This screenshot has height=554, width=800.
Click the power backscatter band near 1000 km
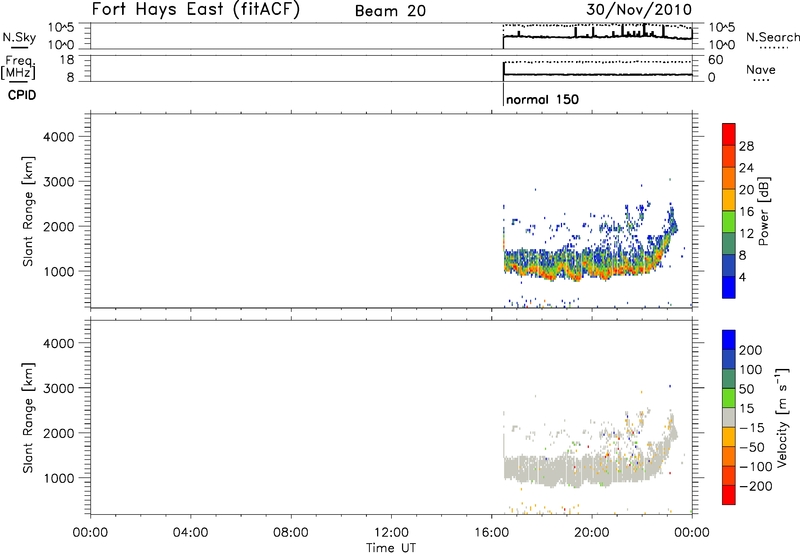582,264
